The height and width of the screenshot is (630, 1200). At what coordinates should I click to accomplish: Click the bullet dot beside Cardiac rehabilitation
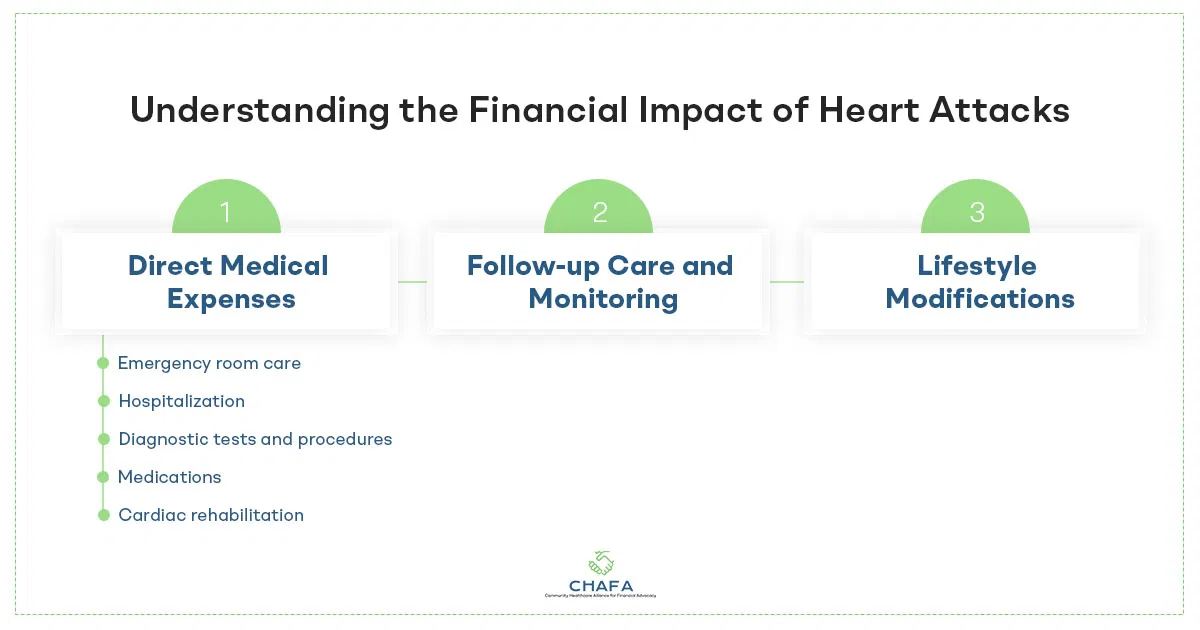[x=103, y=515]
